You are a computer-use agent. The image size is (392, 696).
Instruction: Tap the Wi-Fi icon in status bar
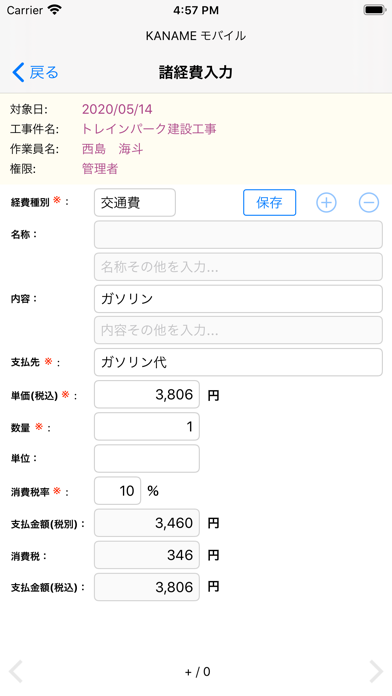(x=55, y=10)
